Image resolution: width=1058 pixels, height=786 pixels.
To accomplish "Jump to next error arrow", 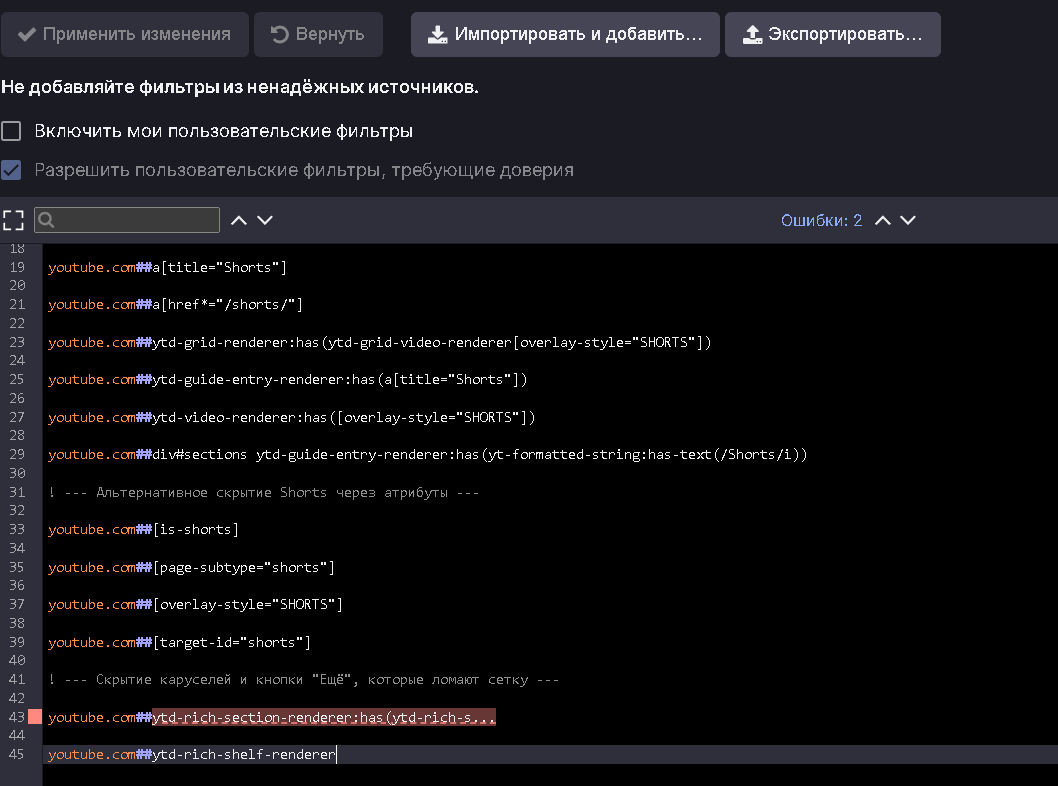I will click(908, 220).
